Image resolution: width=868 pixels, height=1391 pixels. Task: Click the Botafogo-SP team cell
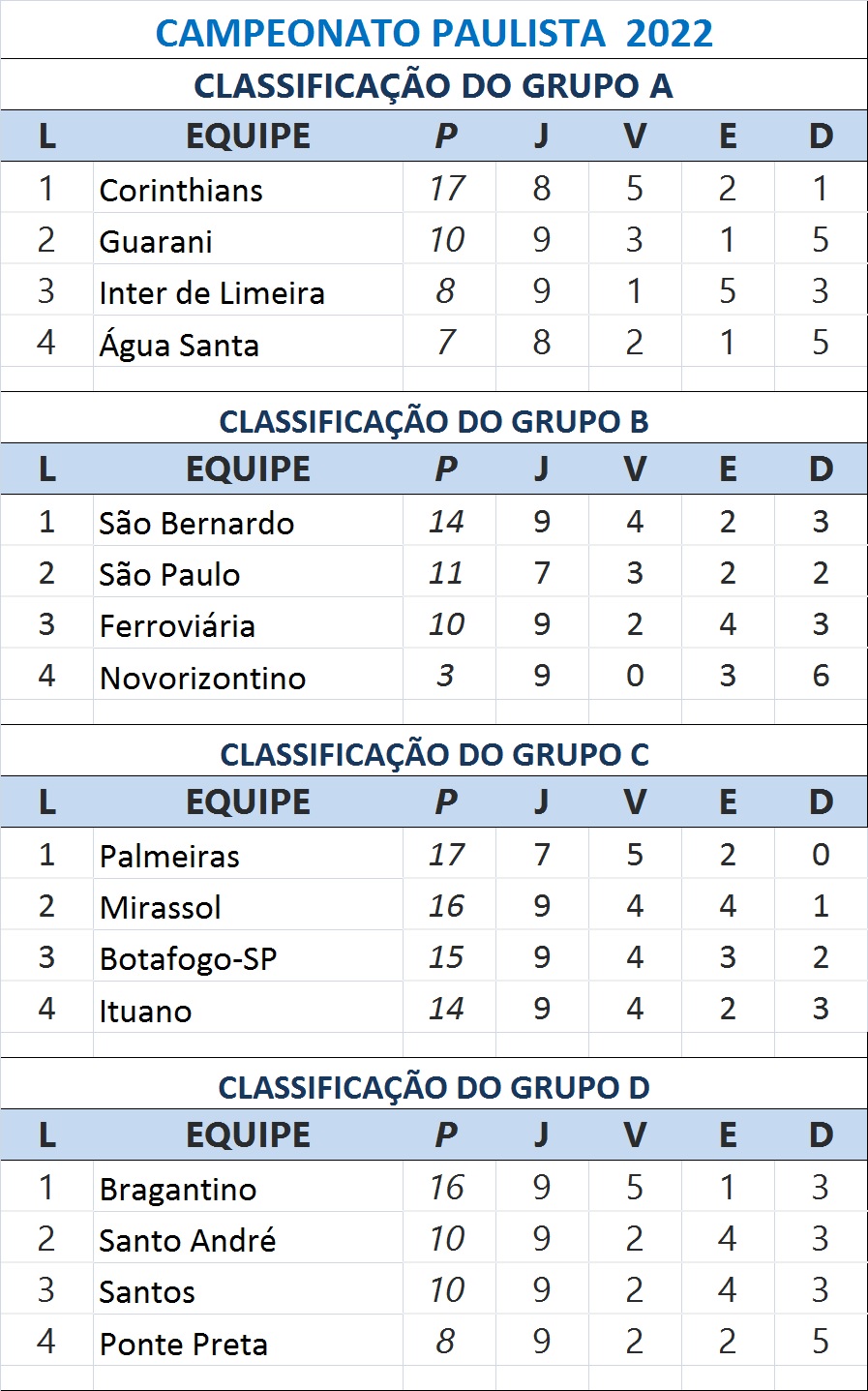click(x=189, y=958)
